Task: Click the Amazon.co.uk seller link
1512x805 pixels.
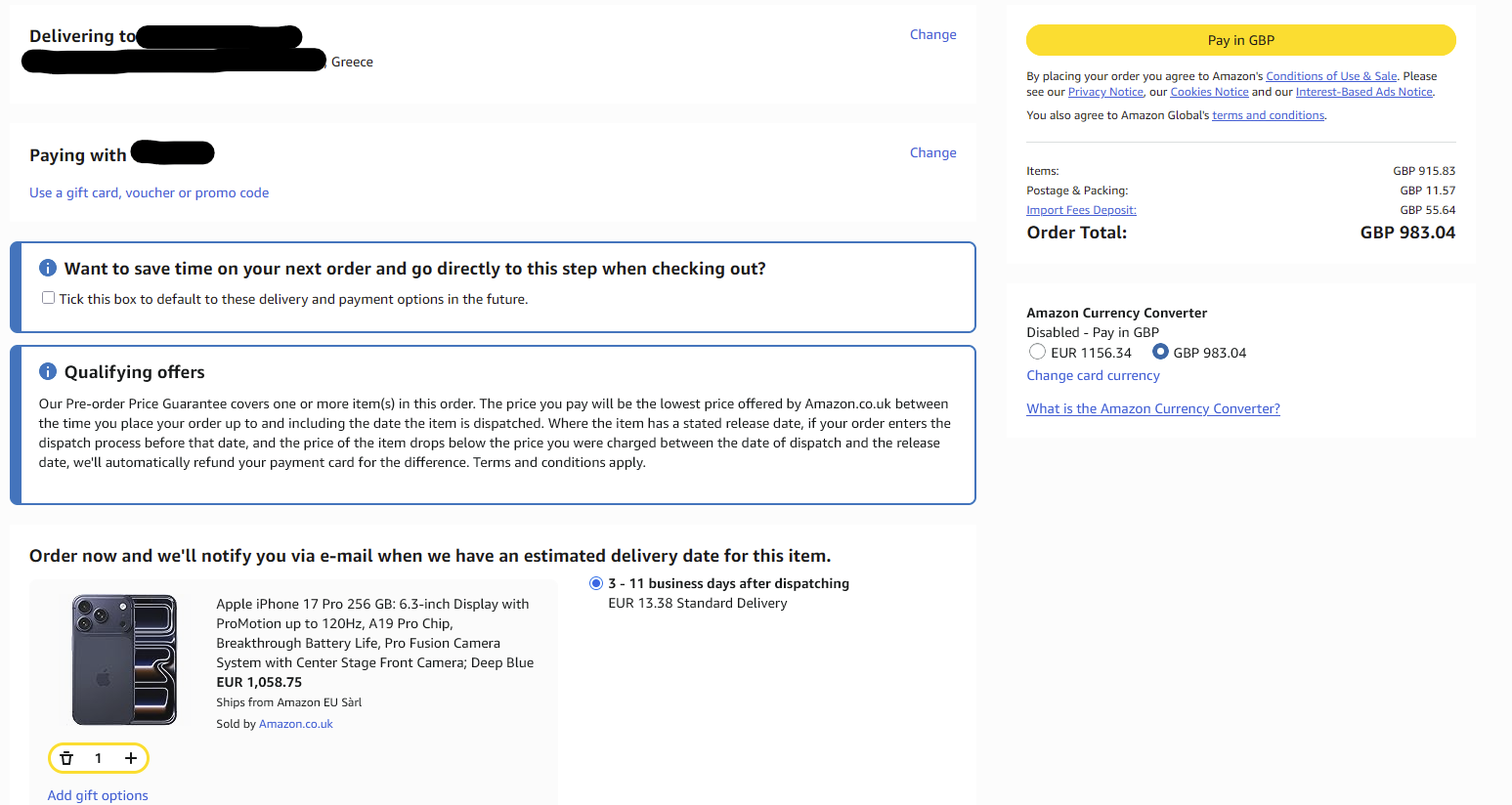Action: (296, 724)
